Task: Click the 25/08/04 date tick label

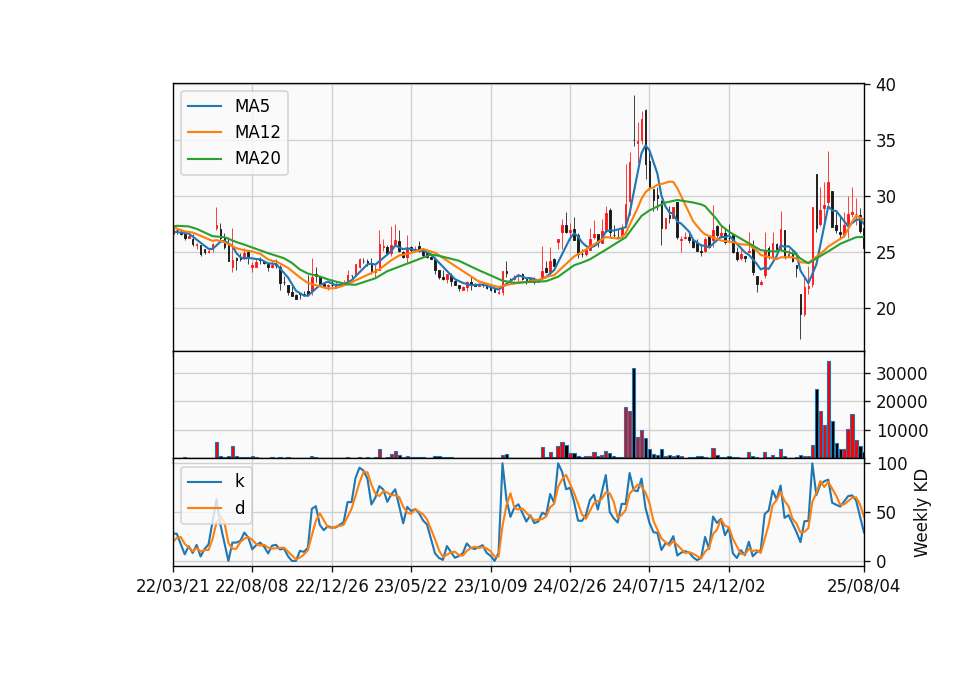Action: coord(864,586)
